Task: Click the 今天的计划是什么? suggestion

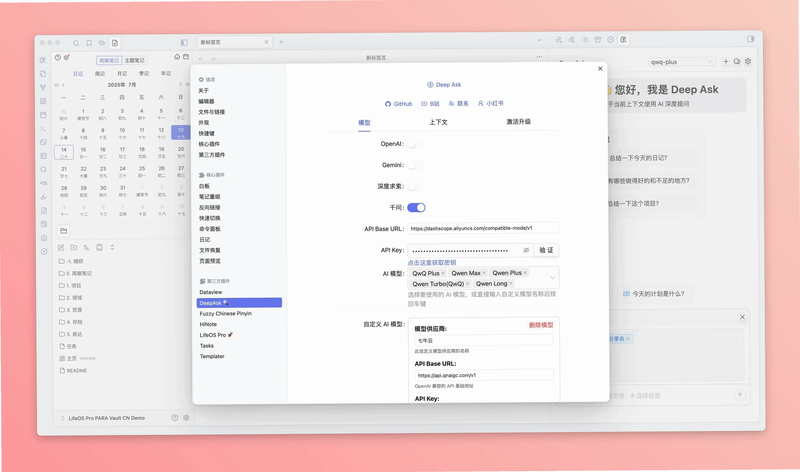Action: point(654,293)
